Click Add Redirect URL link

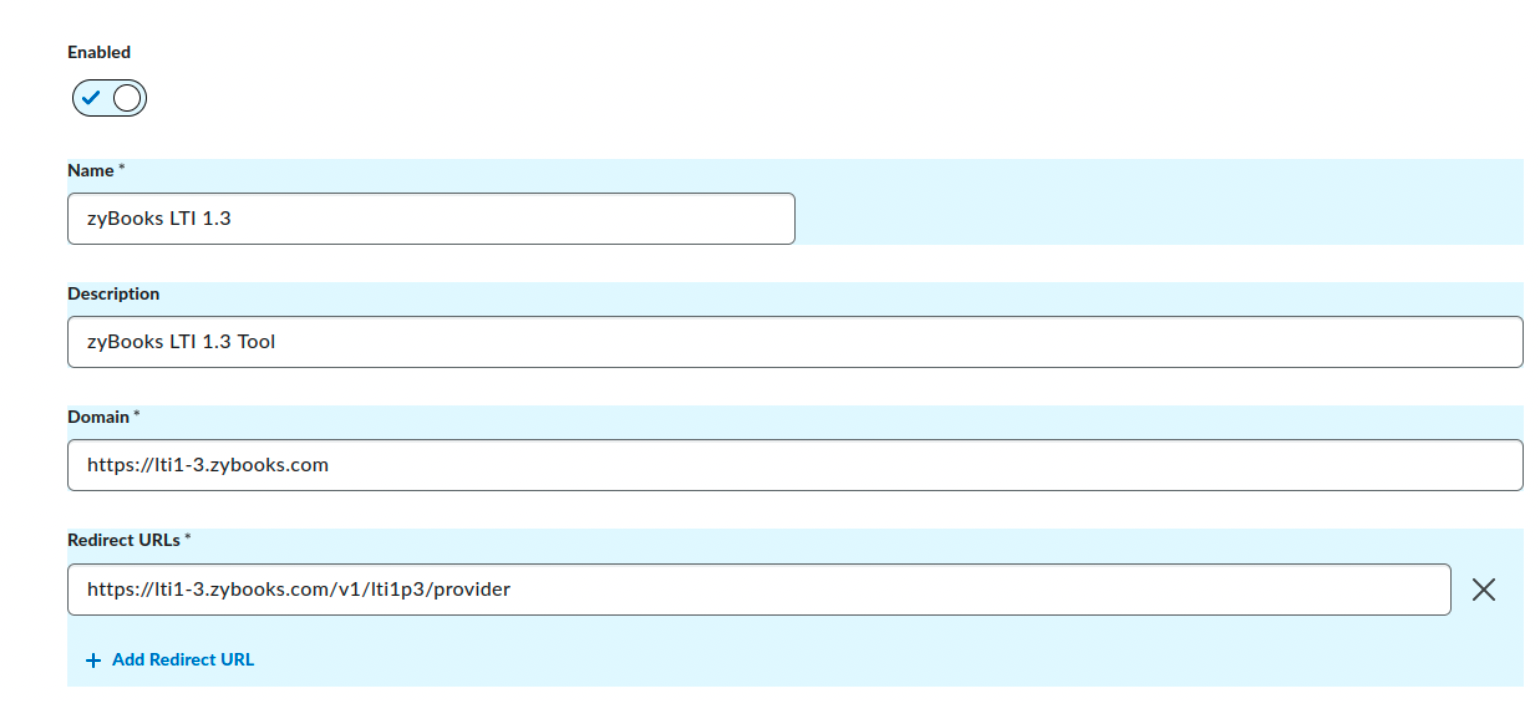point(170,660)
